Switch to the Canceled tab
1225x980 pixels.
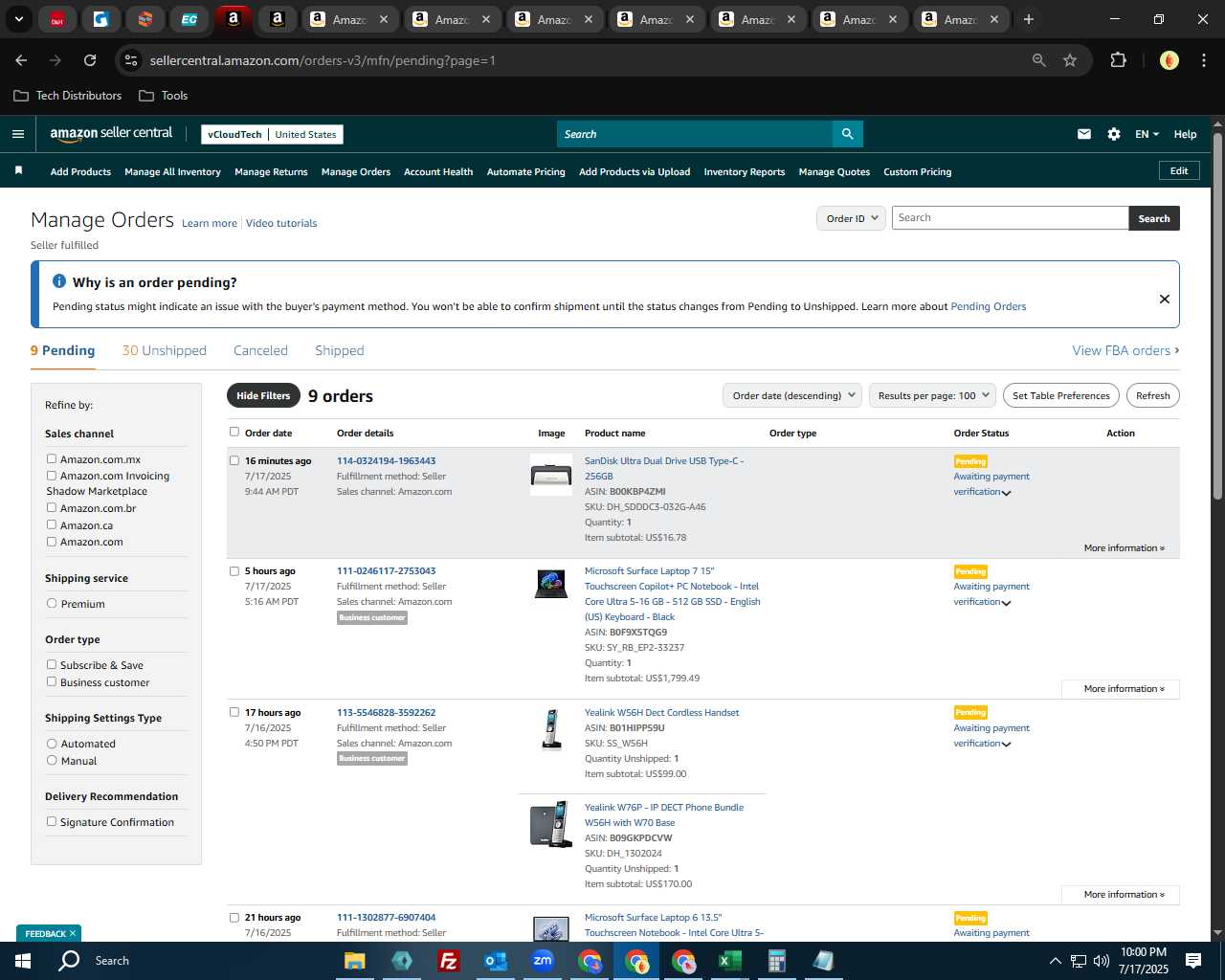260,350
